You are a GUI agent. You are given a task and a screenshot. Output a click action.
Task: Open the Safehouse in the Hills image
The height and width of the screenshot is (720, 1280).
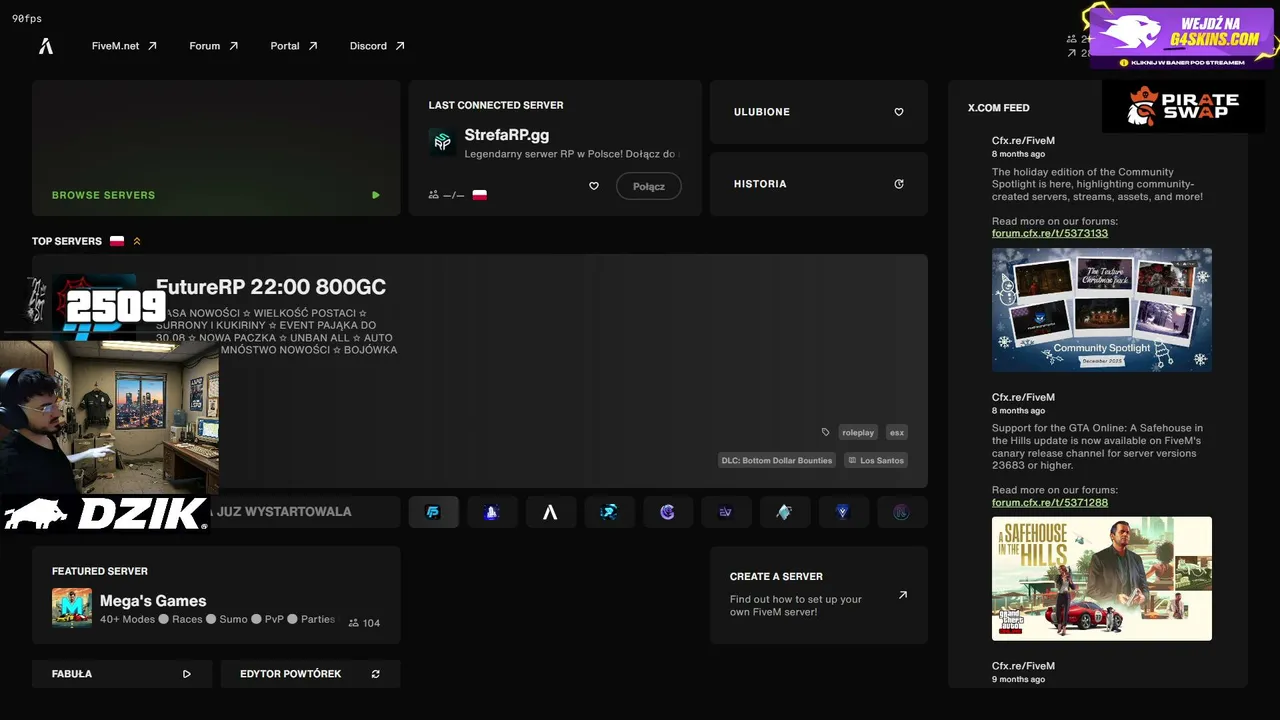pyautogui.click(x=1102, y=579)
